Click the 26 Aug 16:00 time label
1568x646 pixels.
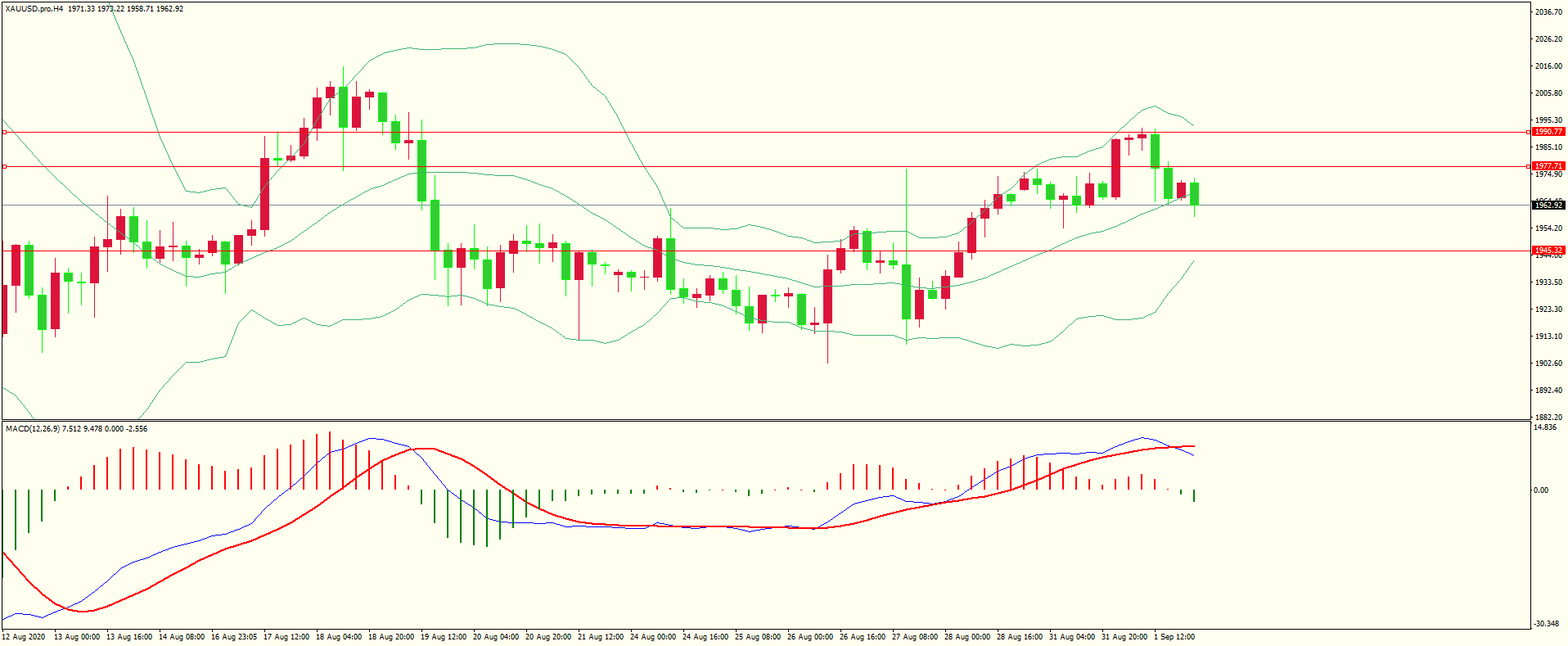[x=863, y=637]
